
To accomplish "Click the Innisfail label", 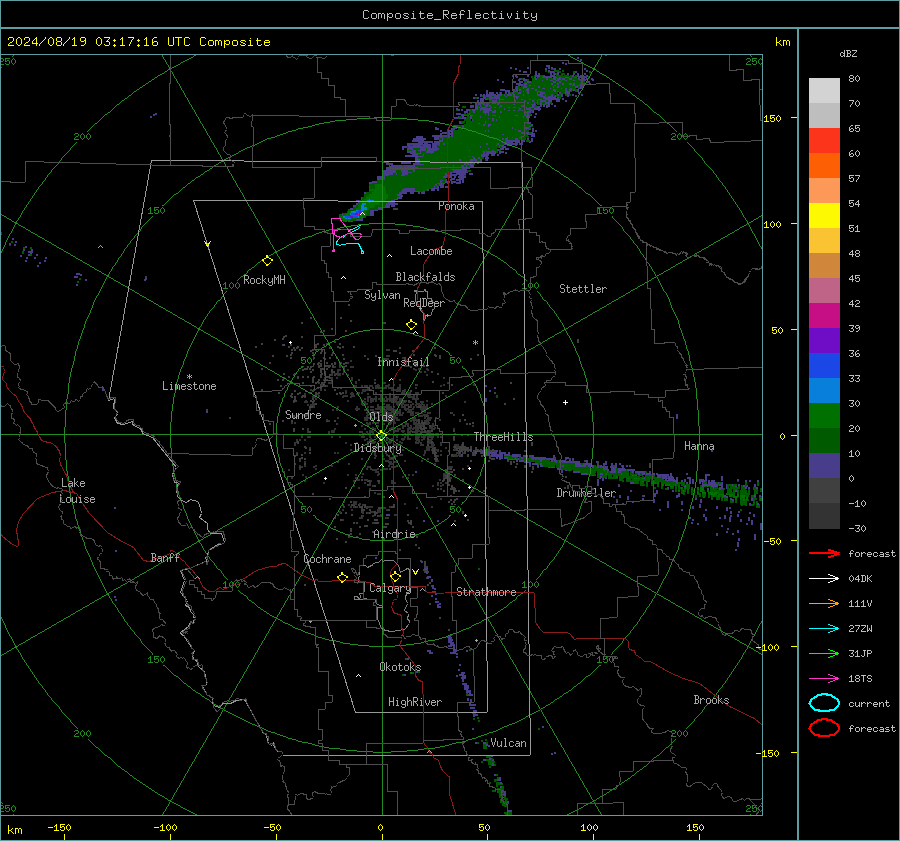I will [403, 362].
